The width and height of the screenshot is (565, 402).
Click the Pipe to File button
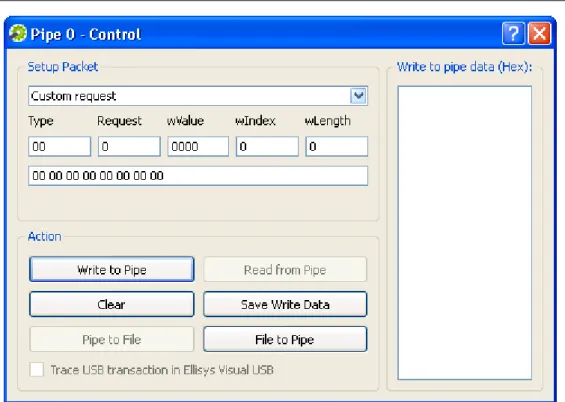coord(112,339)
